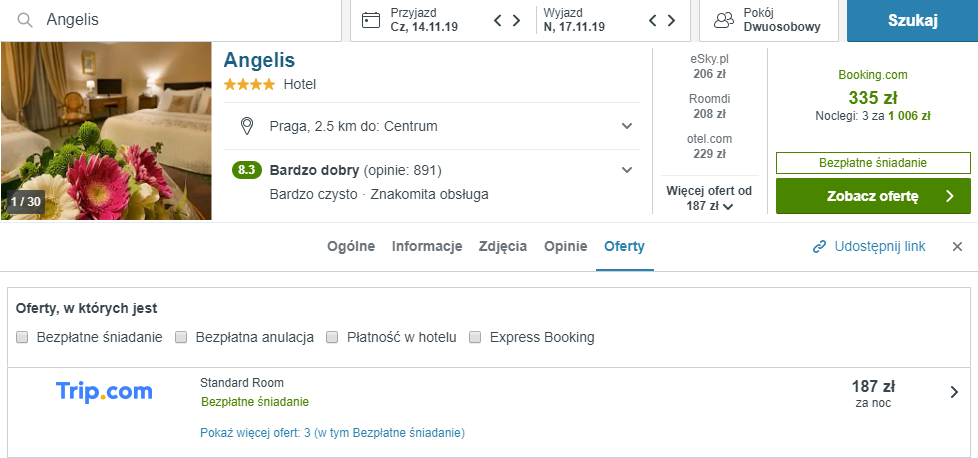Tick the Bezpłatna anulacja checkbox
Viewport: 978px width, 458px height.
pyautogui.click(x=181, y=337)
